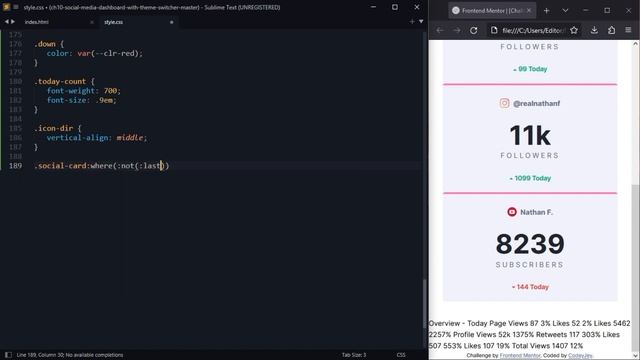
Task: Click the Sublime Text app logo
Action: click(x=6, y=7)
